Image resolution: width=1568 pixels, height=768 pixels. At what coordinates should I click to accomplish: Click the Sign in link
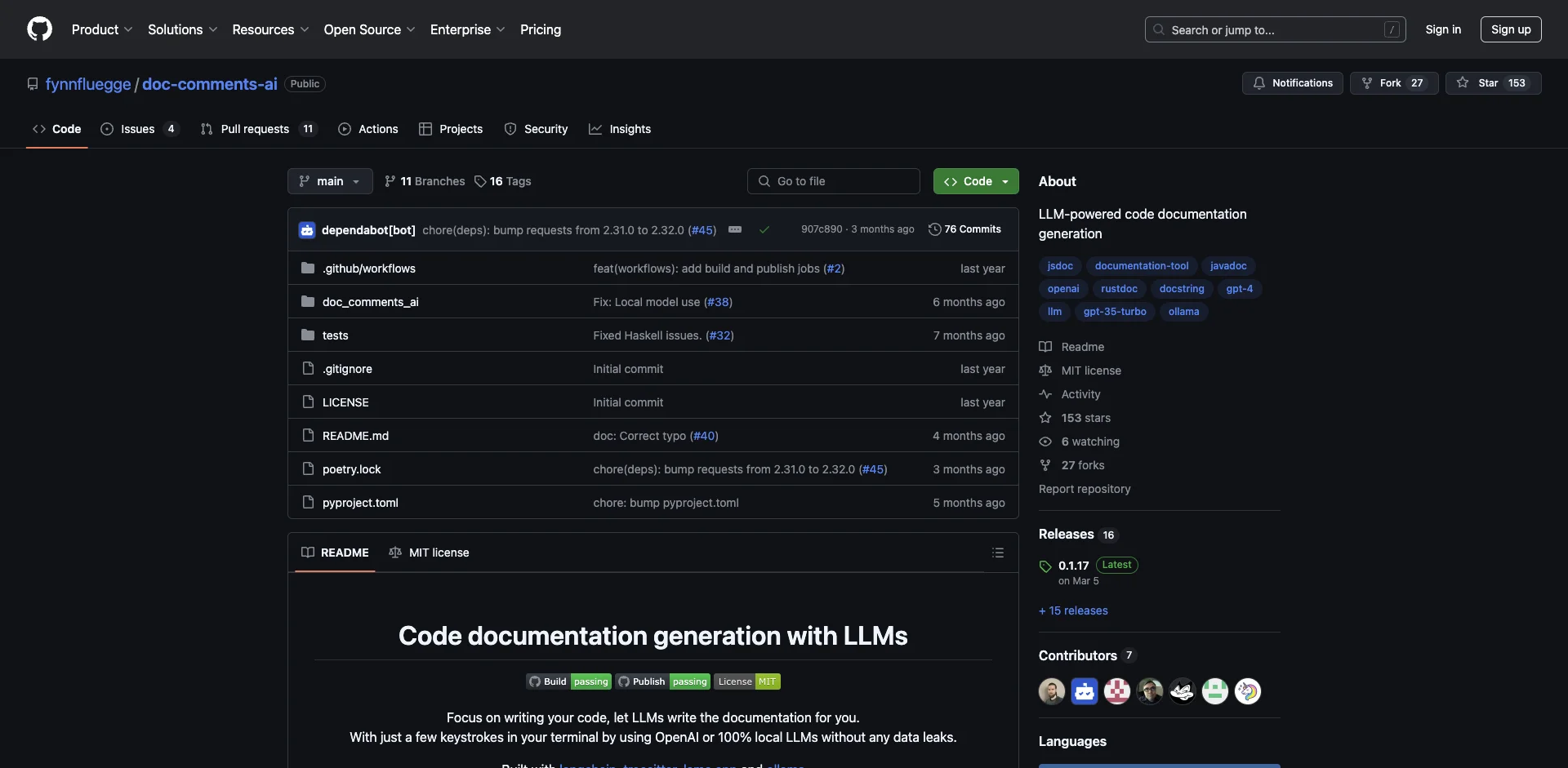tap(1443, 29)
